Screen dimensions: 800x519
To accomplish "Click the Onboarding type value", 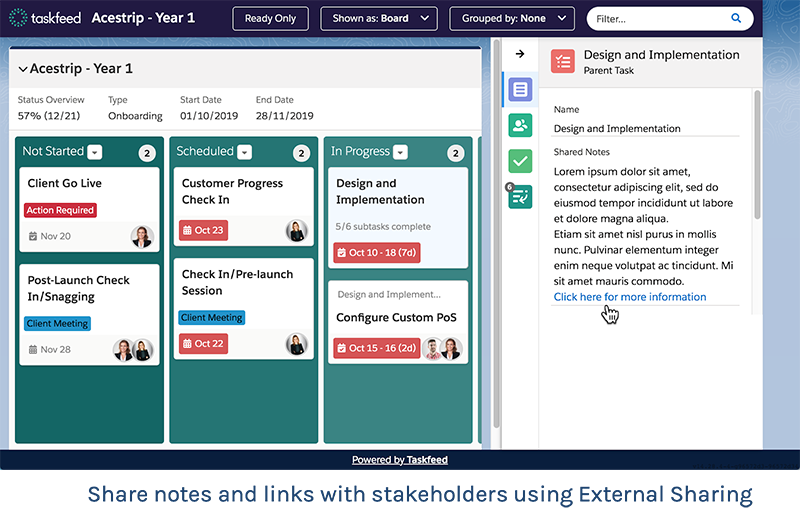I will [x=135, y=116].
